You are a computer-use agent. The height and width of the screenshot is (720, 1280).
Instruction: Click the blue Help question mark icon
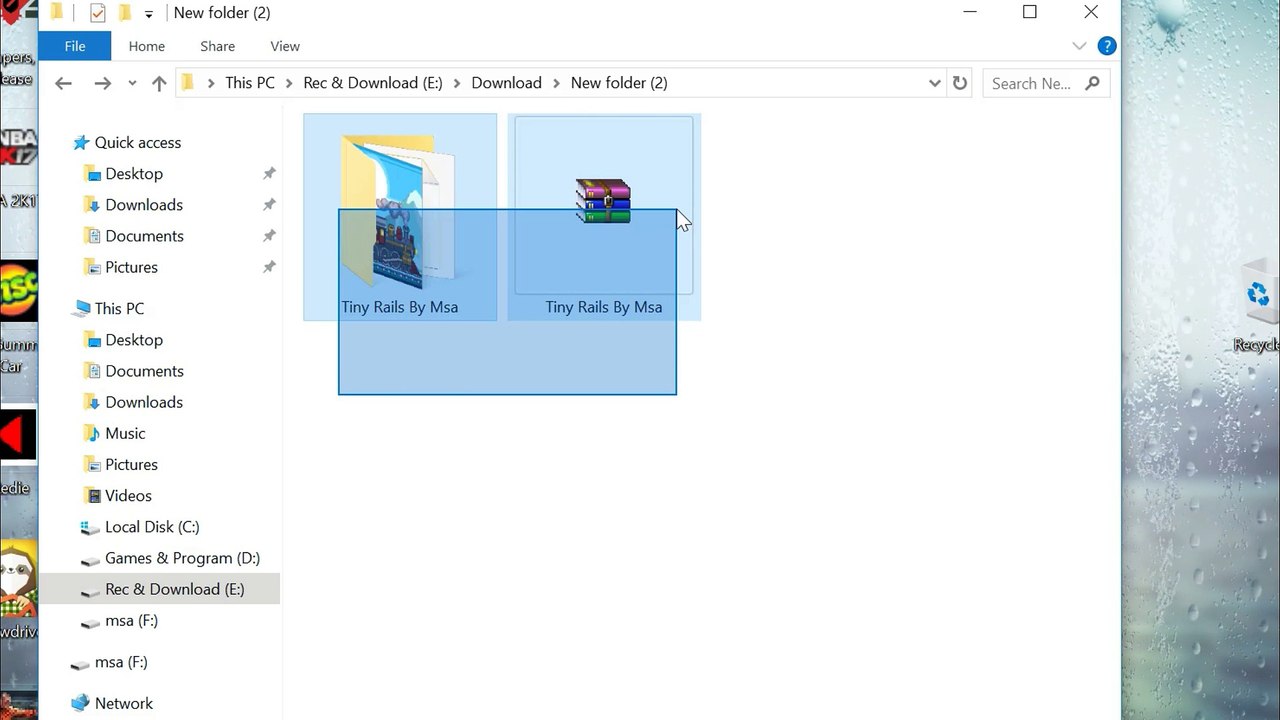tap(1106, 46)
